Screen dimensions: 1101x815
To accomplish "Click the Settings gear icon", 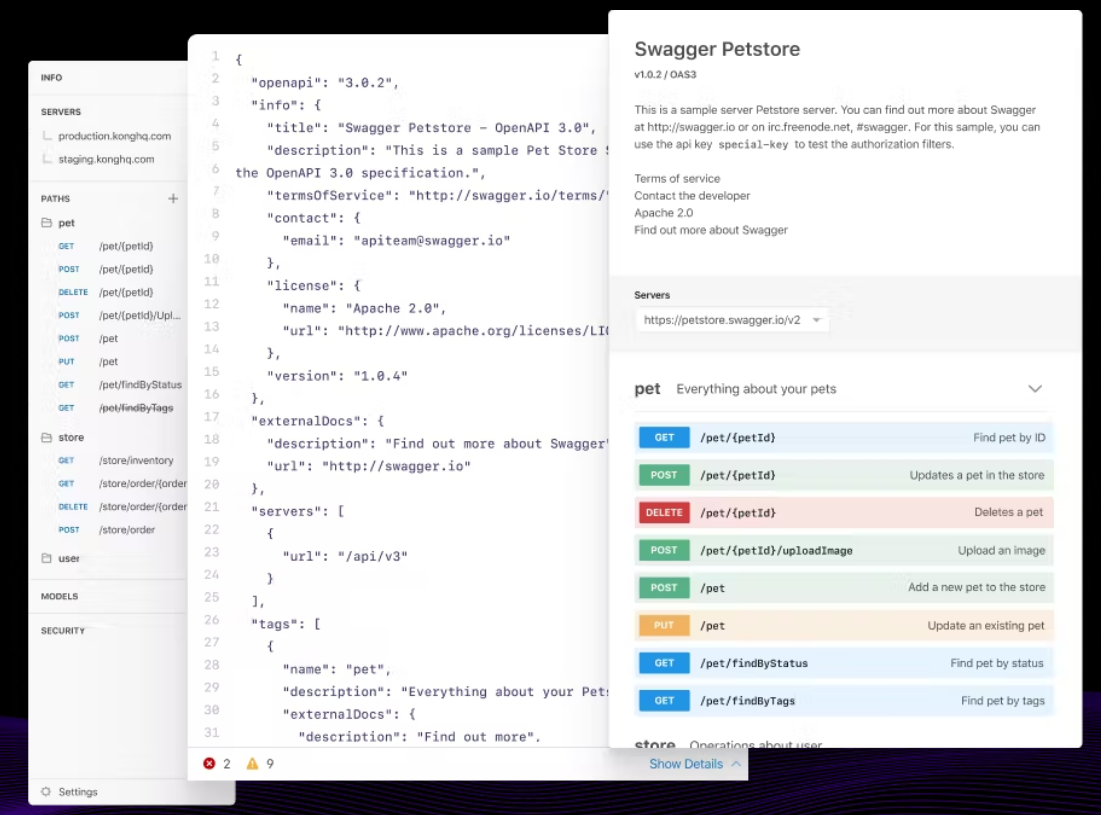I will pyautogui.click(x=46, y=792).
